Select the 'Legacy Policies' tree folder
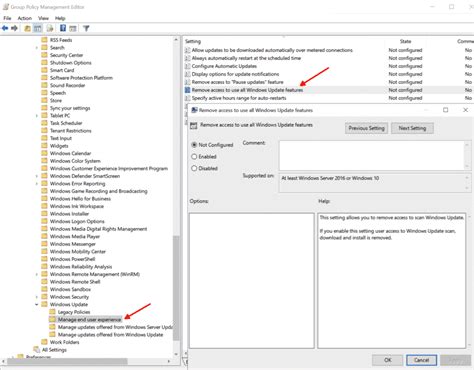 74,312
